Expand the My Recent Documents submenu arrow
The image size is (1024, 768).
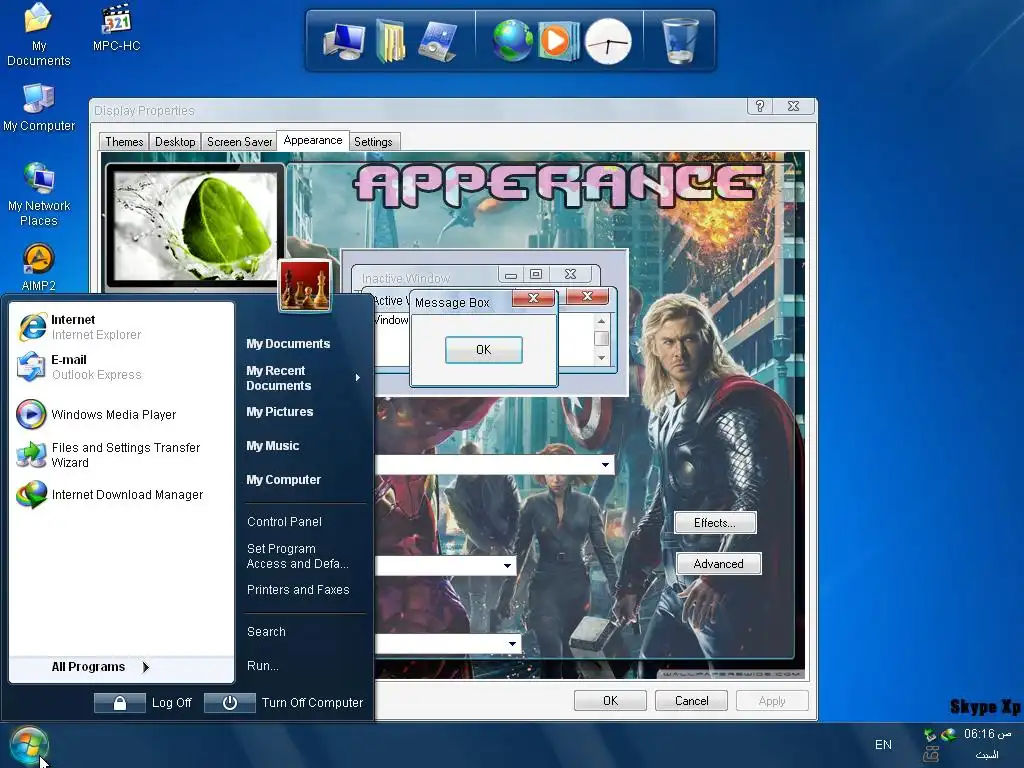(x=357, y=377)
